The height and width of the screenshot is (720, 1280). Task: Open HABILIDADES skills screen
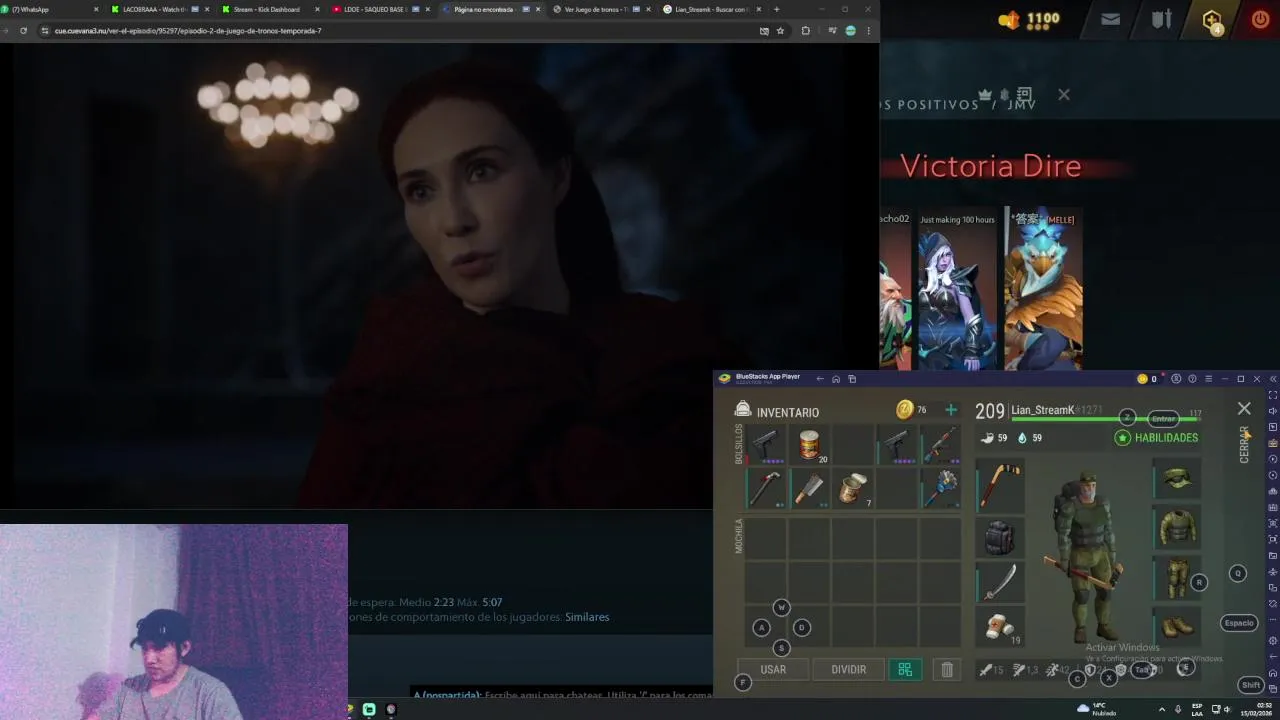[1156, 438]
